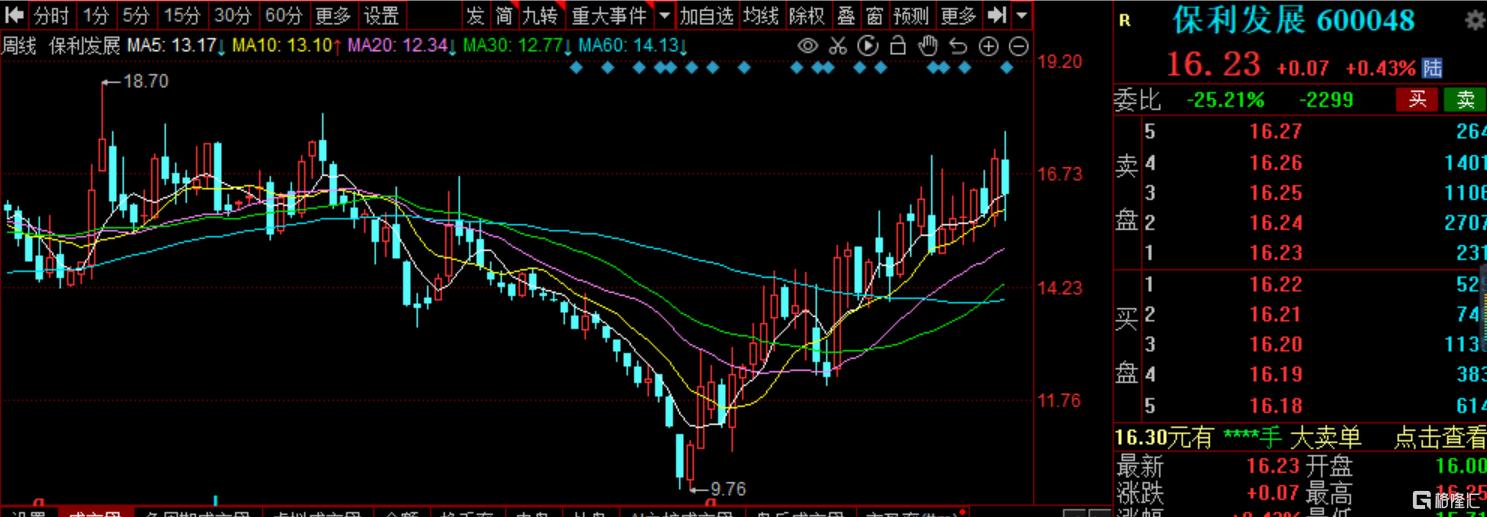Open the quote panel settings gear
This screenshot has height=517, width=1487.
pyautogui.click(x=1473, y=22)
